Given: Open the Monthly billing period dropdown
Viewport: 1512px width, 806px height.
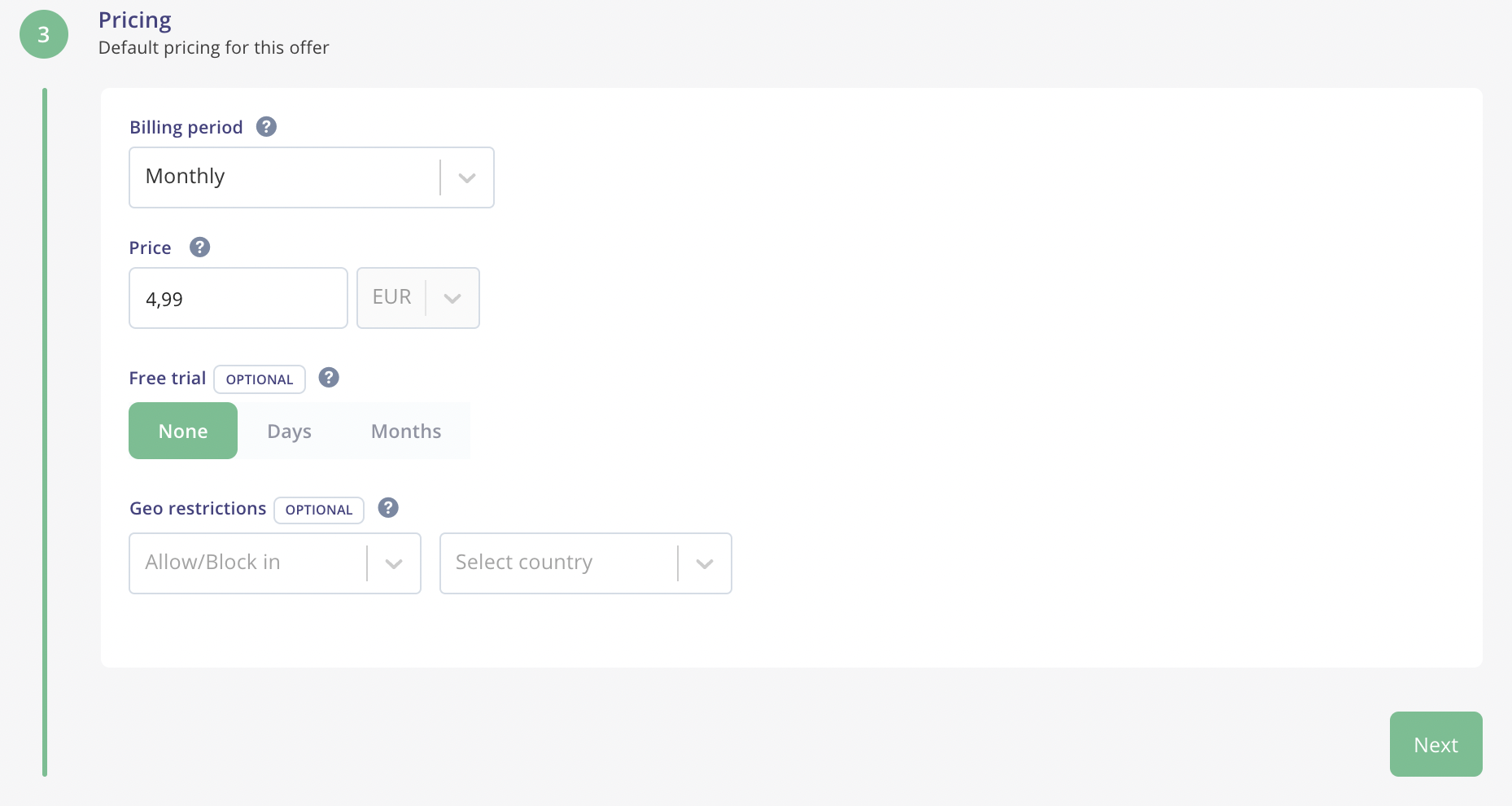Looking at the screenshot, I should pos(312,177).
